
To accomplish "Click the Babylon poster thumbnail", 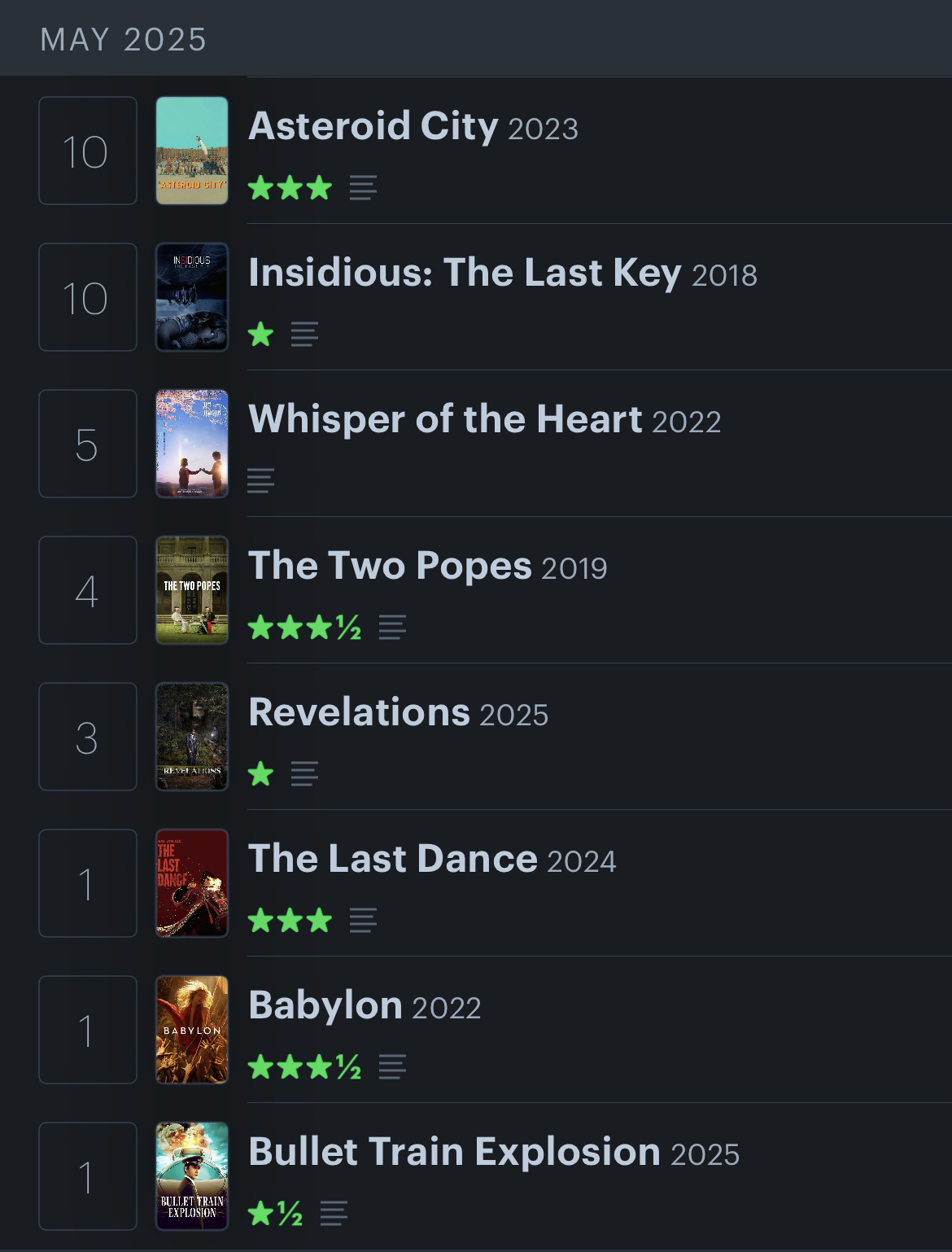I will pyautogui.click(x=192, y=1030).
